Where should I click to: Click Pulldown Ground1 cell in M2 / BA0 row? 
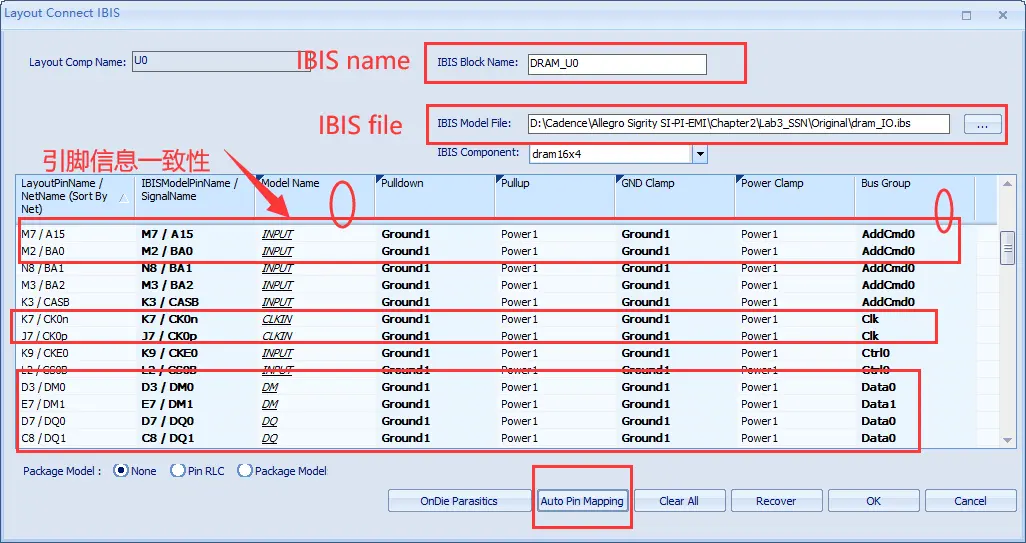434,251
